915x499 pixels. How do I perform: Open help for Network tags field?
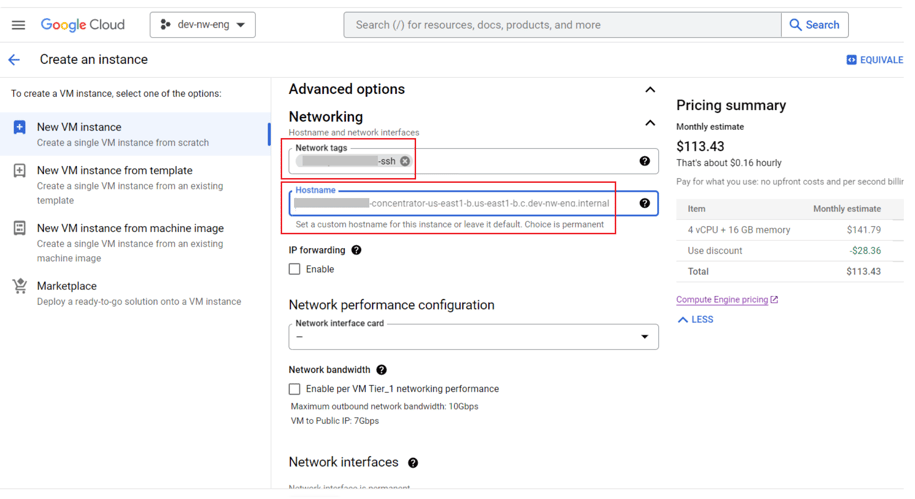point(644,161)
